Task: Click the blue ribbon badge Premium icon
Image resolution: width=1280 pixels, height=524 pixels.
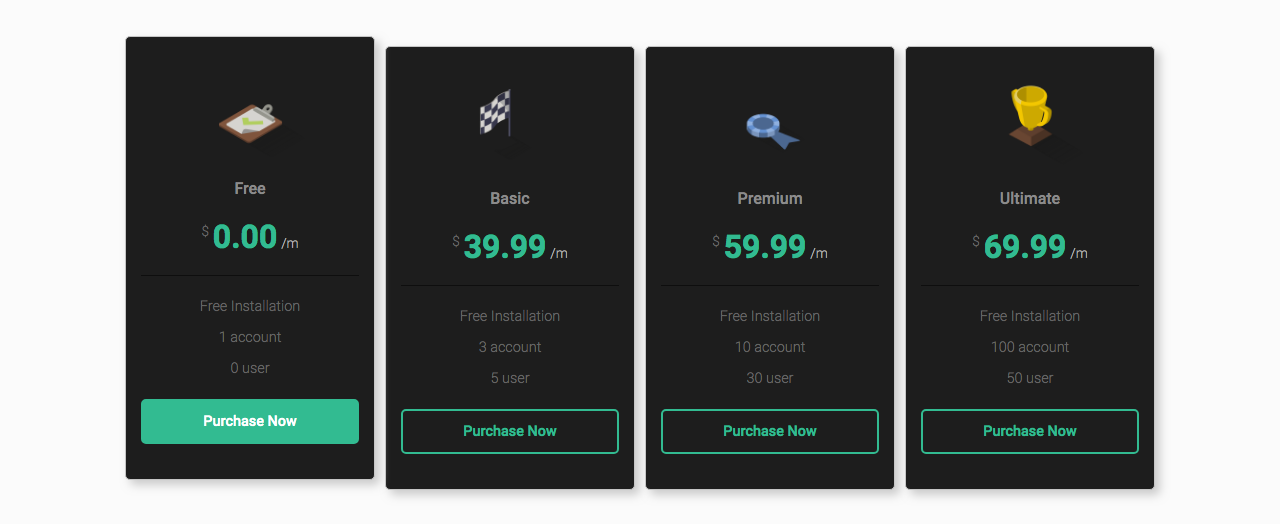Action: (770, 129)
